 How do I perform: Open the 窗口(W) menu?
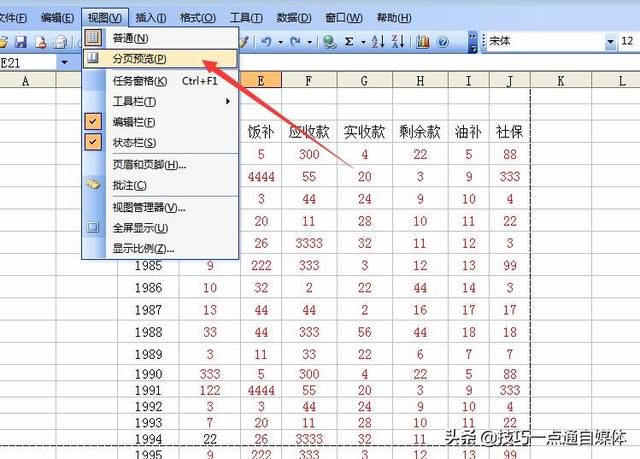pyautogui.click(x=344, y=18)
